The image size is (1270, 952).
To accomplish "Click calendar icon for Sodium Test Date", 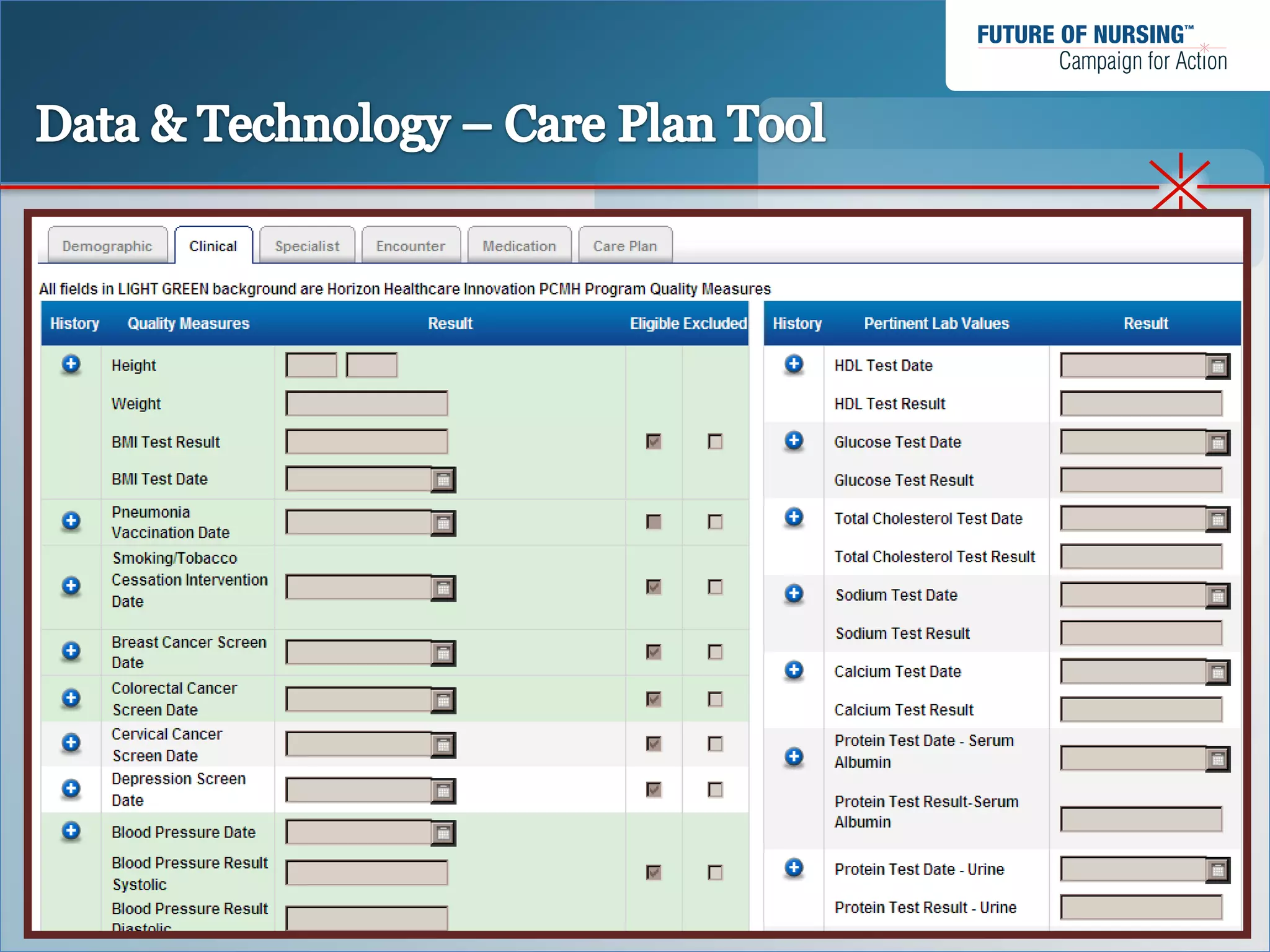I will click(1217, 596).
